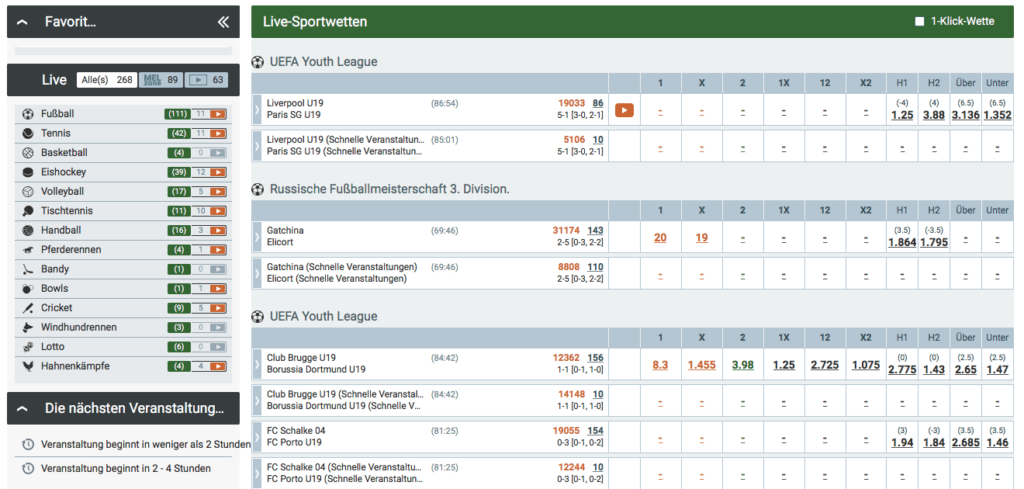This screenshot has width=1024, height=489.
Task: Toggle the Fußball live video filter
Action: (218, 114)
